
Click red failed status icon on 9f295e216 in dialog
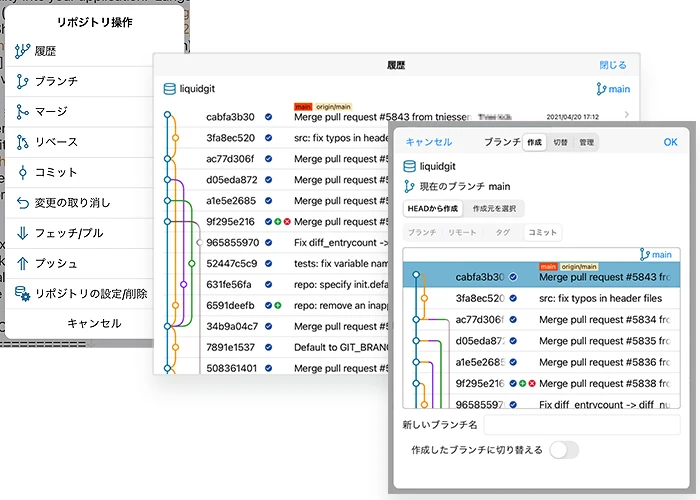pyautogui.click(x=532, y=383)
